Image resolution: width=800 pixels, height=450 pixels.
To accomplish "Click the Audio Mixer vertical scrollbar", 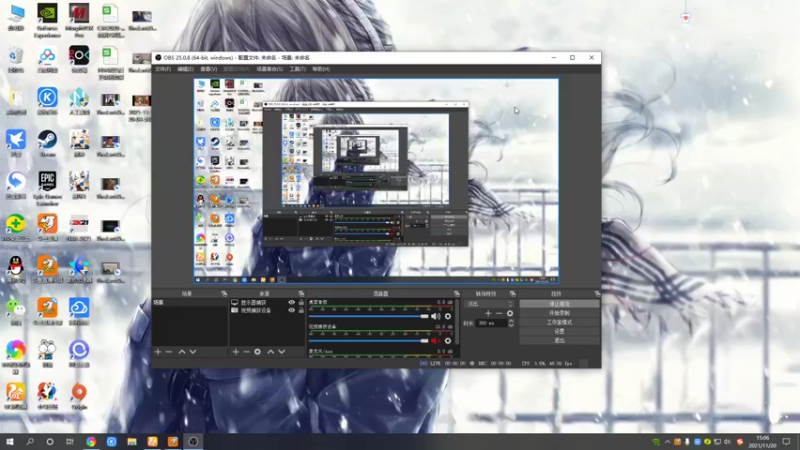I will (x=457, y=321).
